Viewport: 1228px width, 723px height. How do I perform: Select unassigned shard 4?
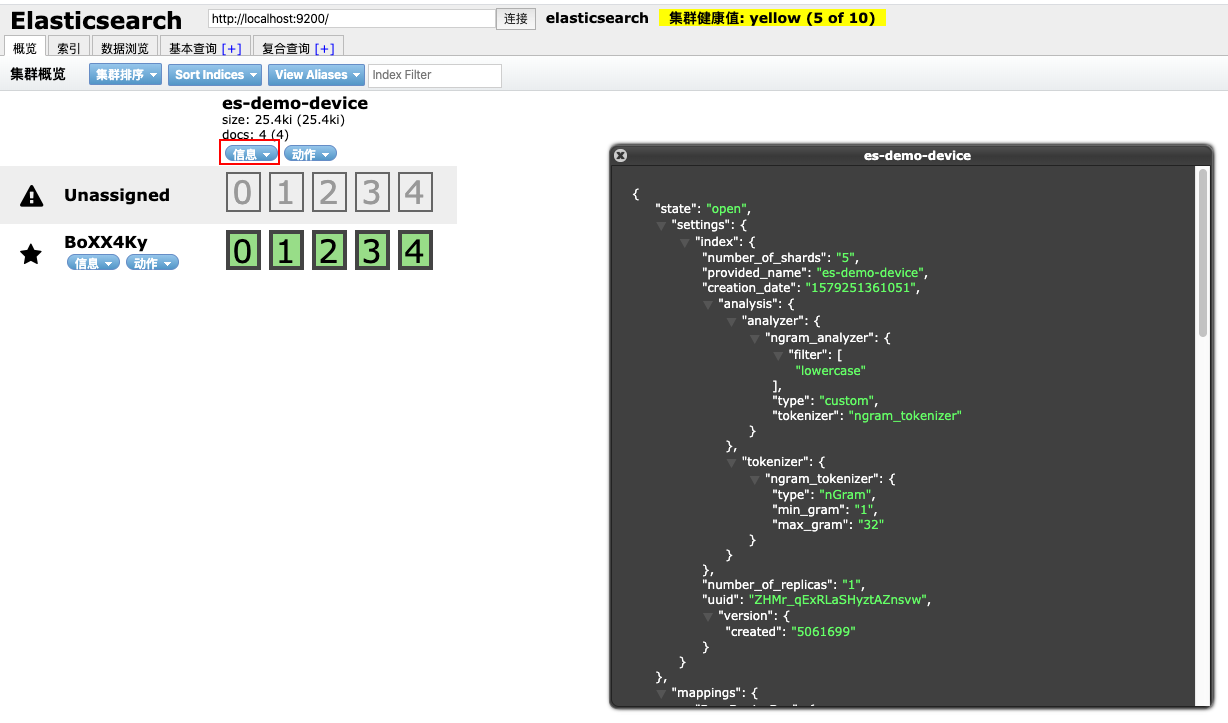pyautogui.click(x=415, y=192)
